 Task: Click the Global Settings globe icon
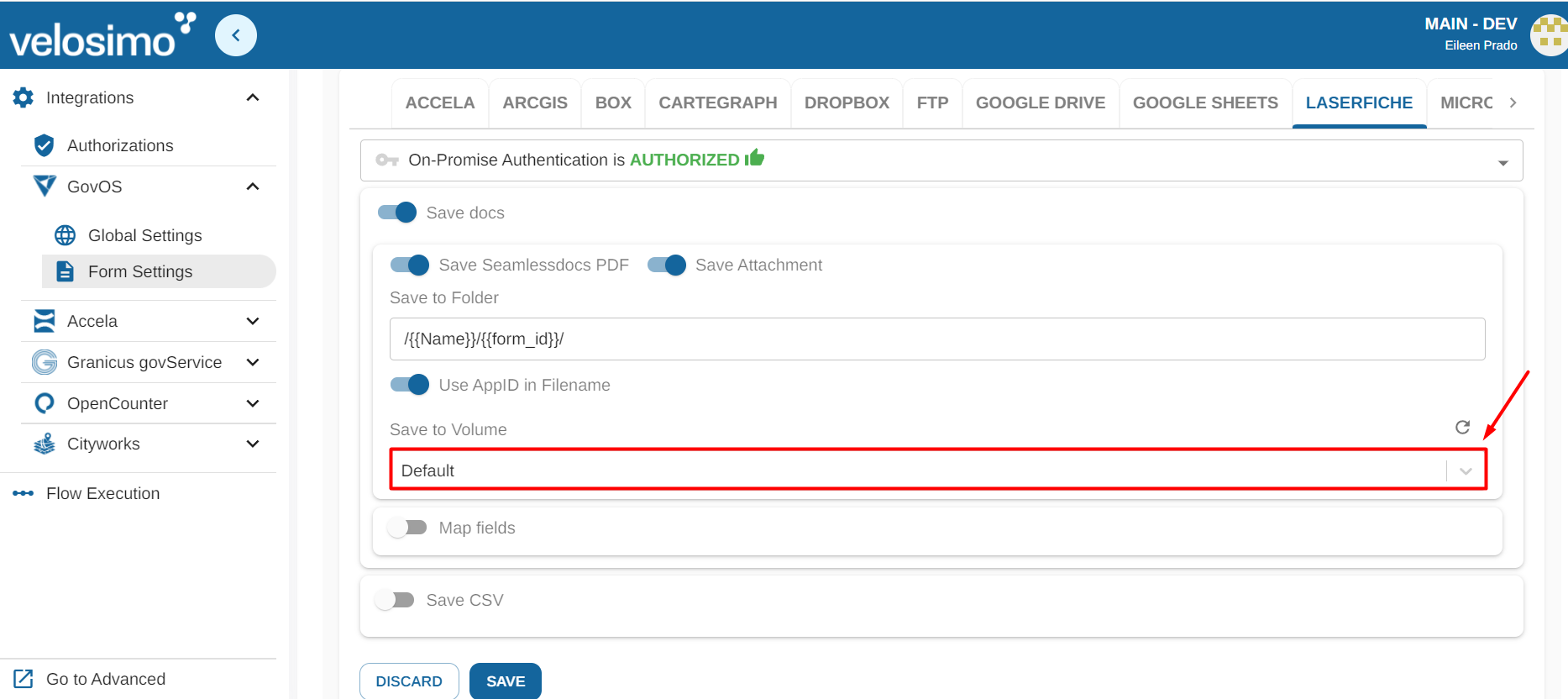point(65,235)
